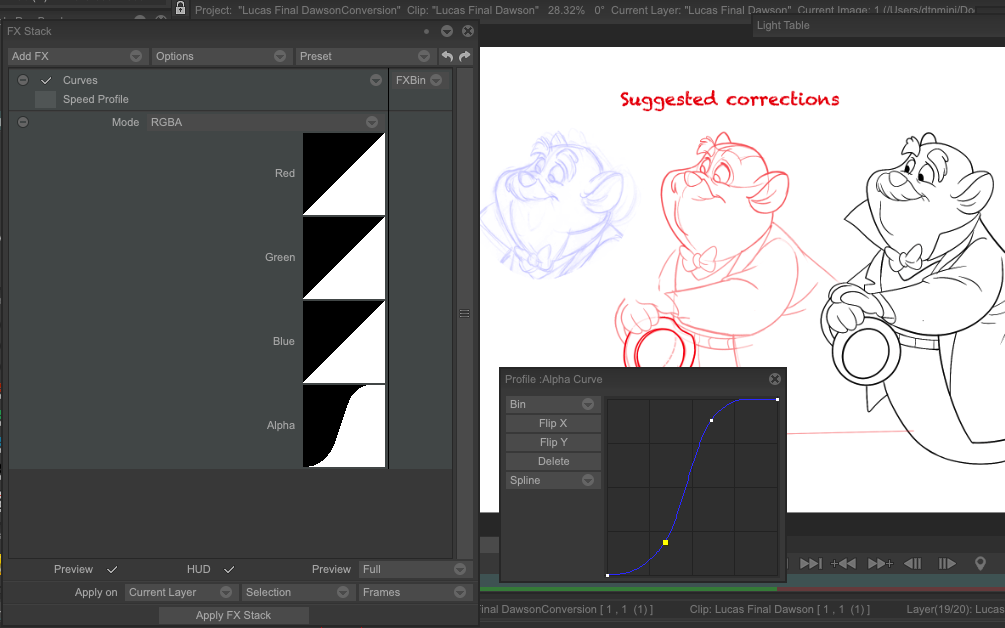Click the lock icon beside the project info

(x=181, y=8)
